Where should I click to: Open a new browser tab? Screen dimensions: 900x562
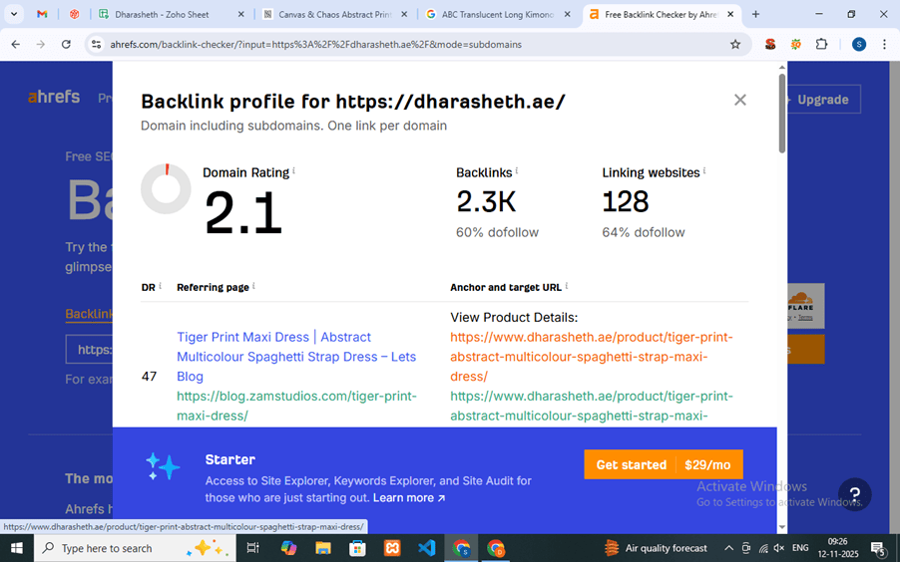pos(755,14)
